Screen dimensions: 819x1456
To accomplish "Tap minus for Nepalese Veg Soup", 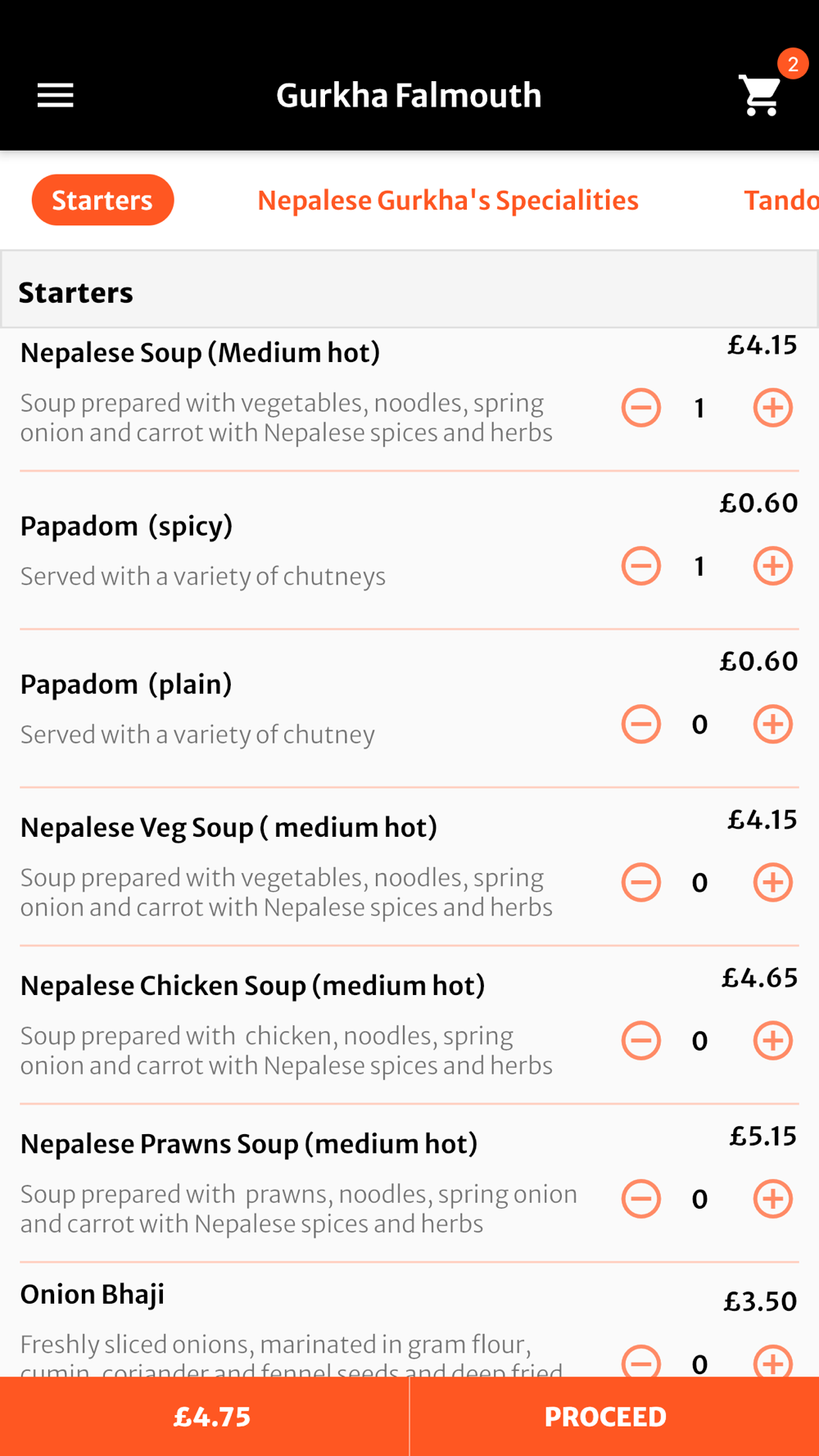I will pyautogui.click(x=640, y=881).
